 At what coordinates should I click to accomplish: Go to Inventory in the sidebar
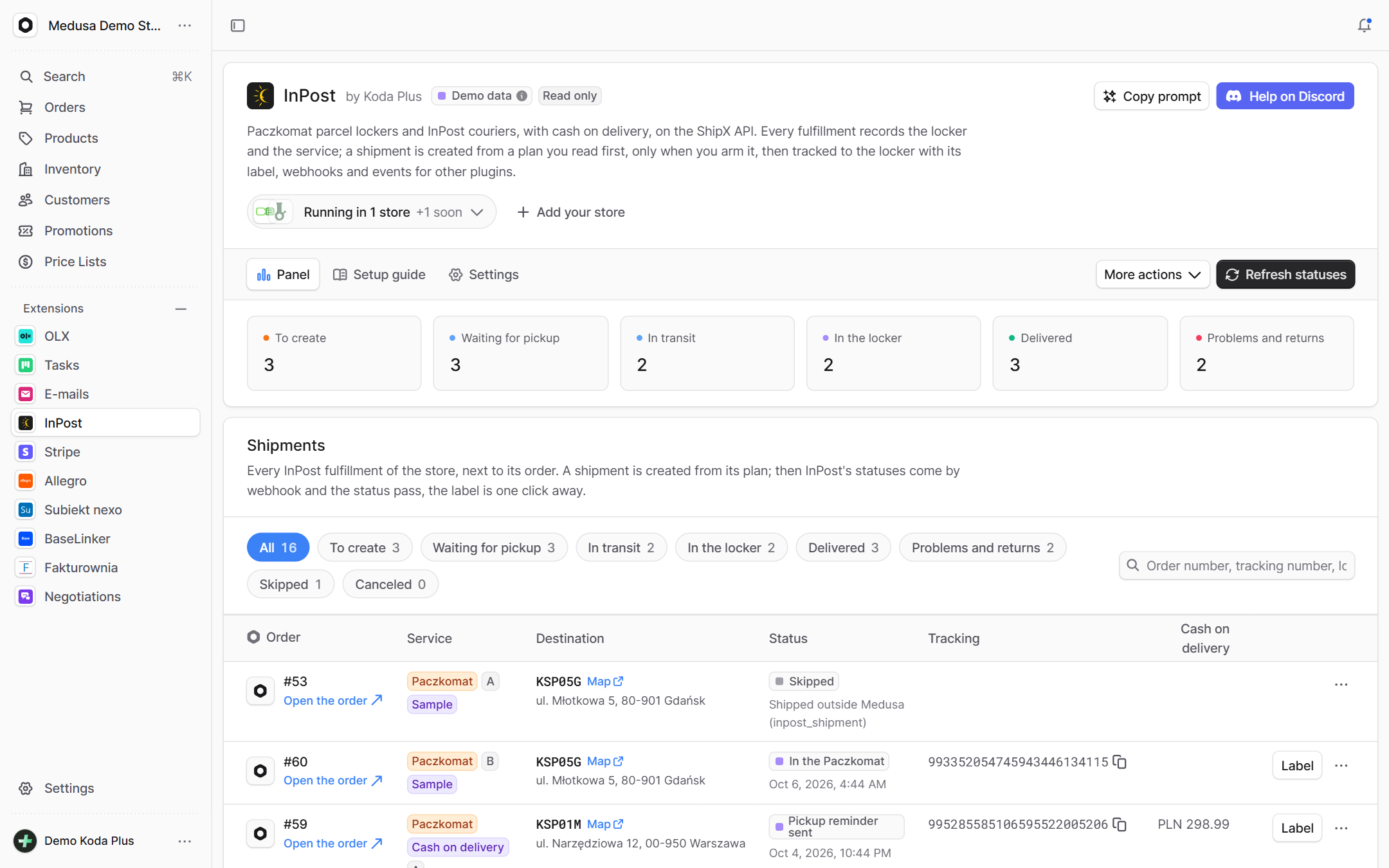tap(105, 169)
